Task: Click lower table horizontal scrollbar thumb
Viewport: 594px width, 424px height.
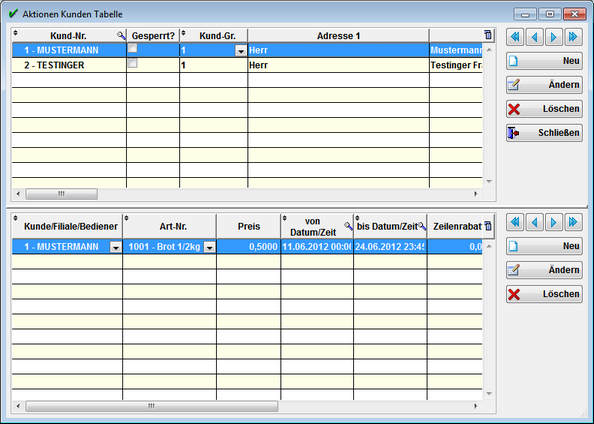Action: pos(152,406)
